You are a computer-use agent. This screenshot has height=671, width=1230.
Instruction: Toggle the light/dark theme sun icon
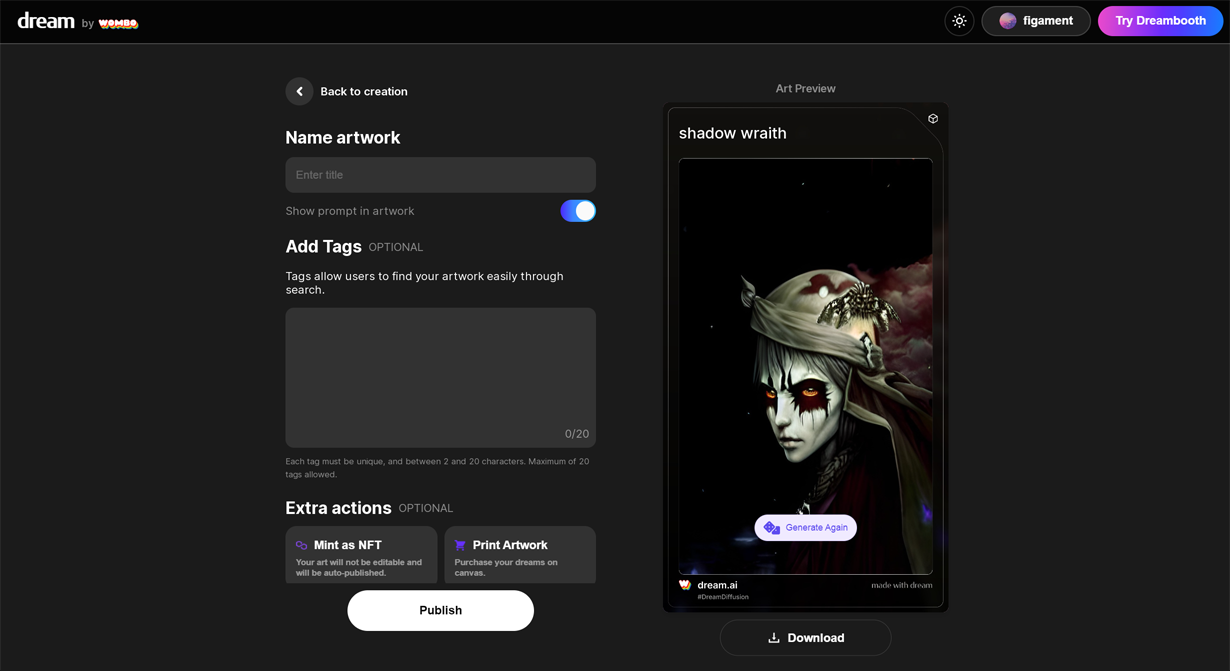[959, 21]
